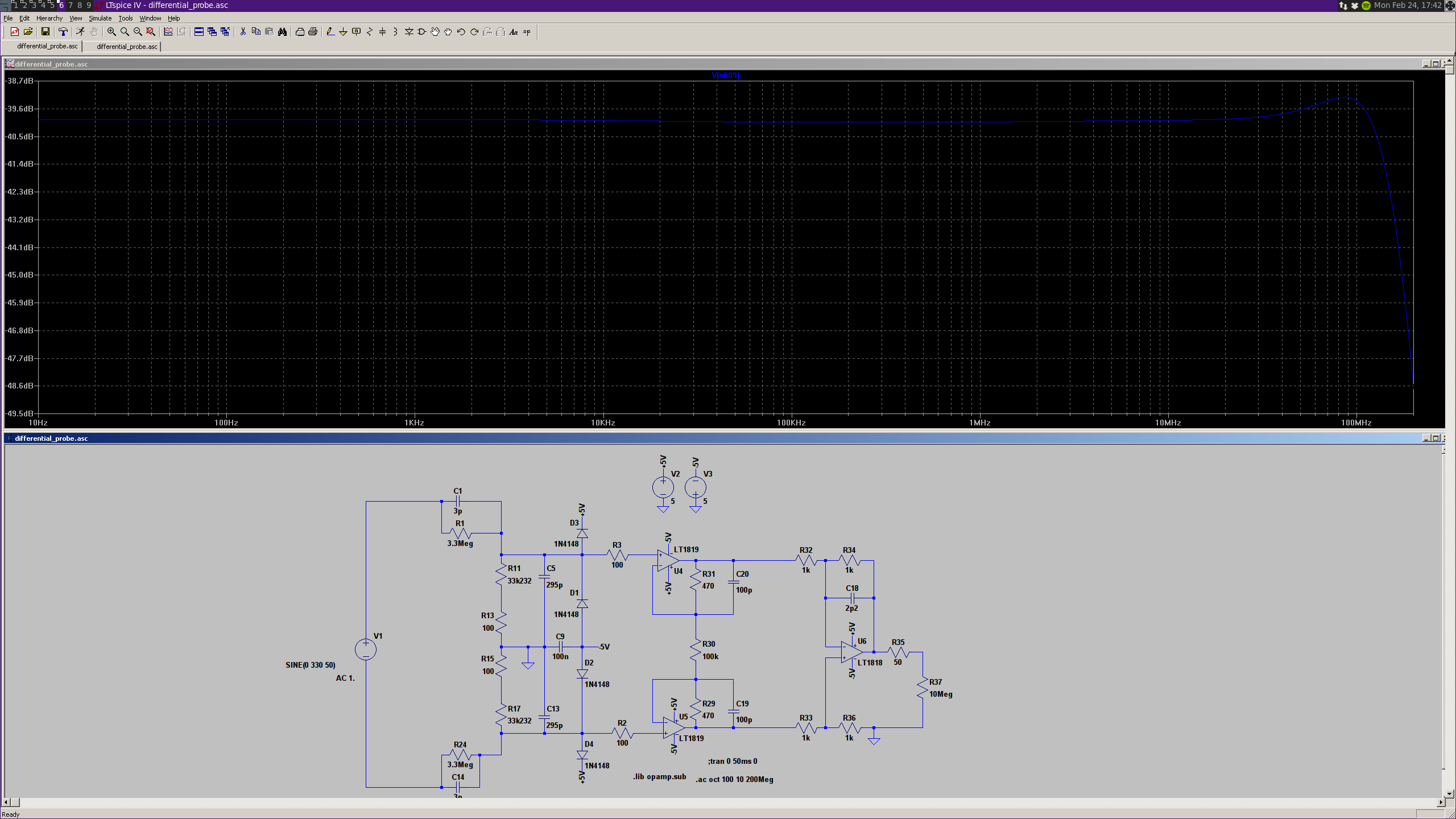
Task: Click the Run simulation icon
Action: 80,32
